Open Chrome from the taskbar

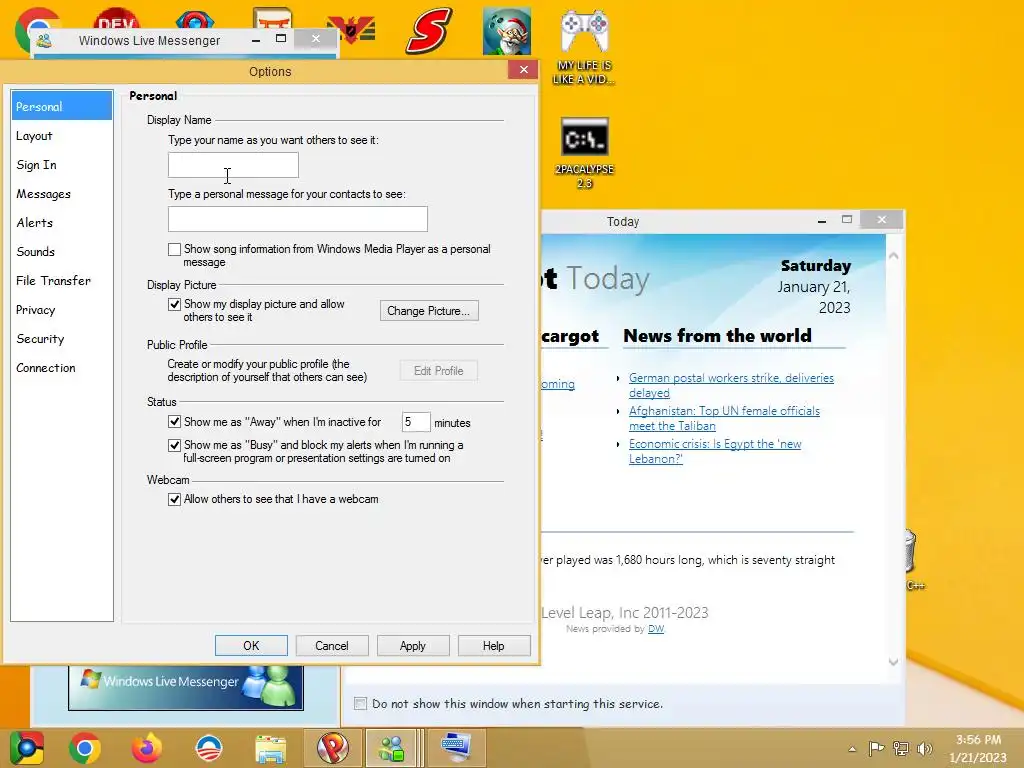pyautogui.click(x=84, y=748)
